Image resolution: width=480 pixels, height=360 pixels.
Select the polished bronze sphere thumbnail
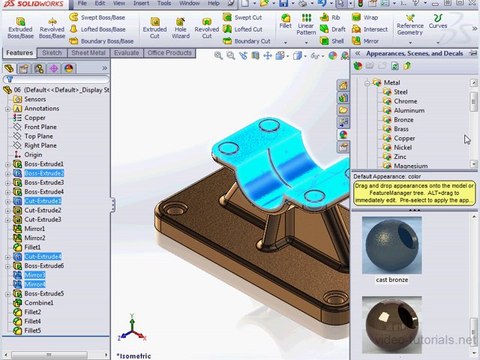[x=392, y=325]
